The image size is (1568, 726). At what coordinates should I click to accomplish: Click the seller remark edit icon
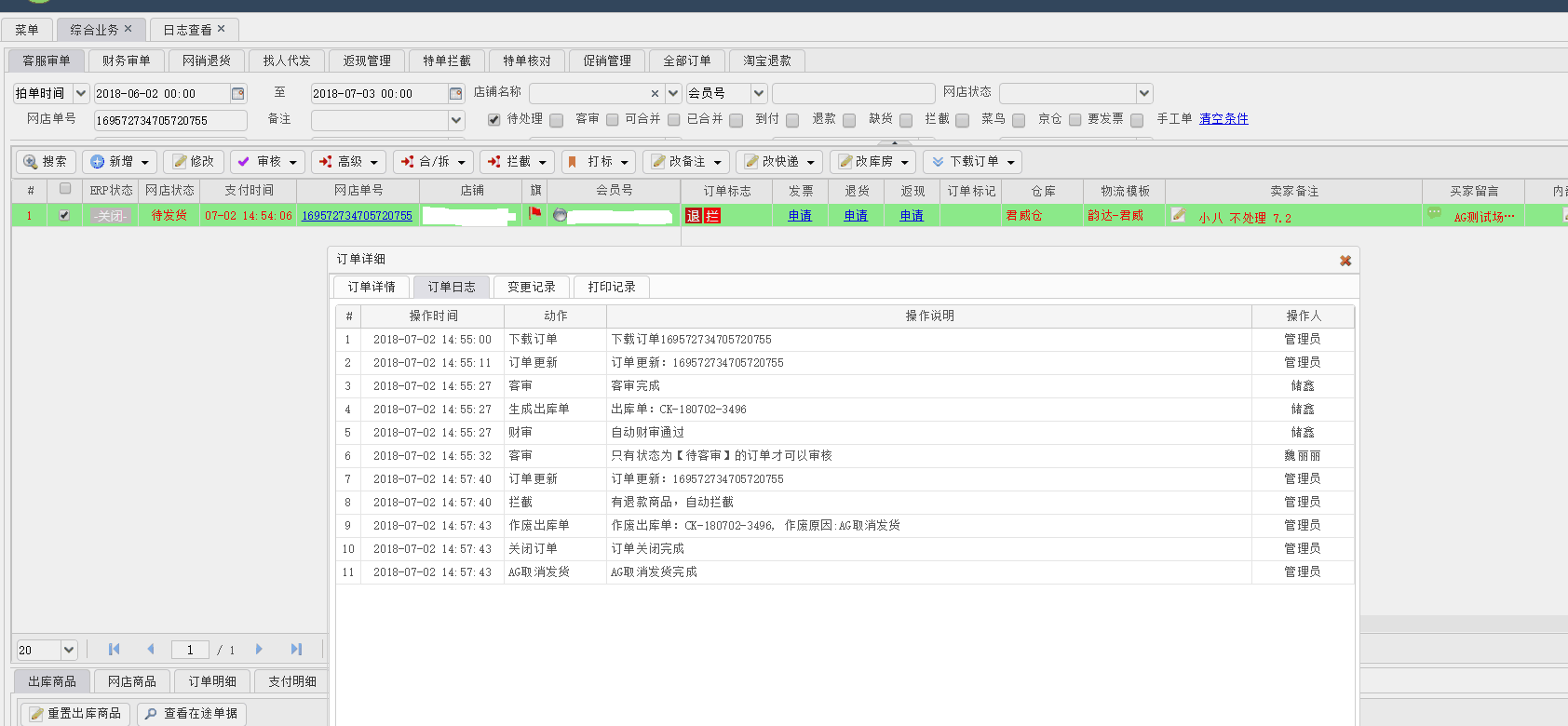(x=1179, y=215)
